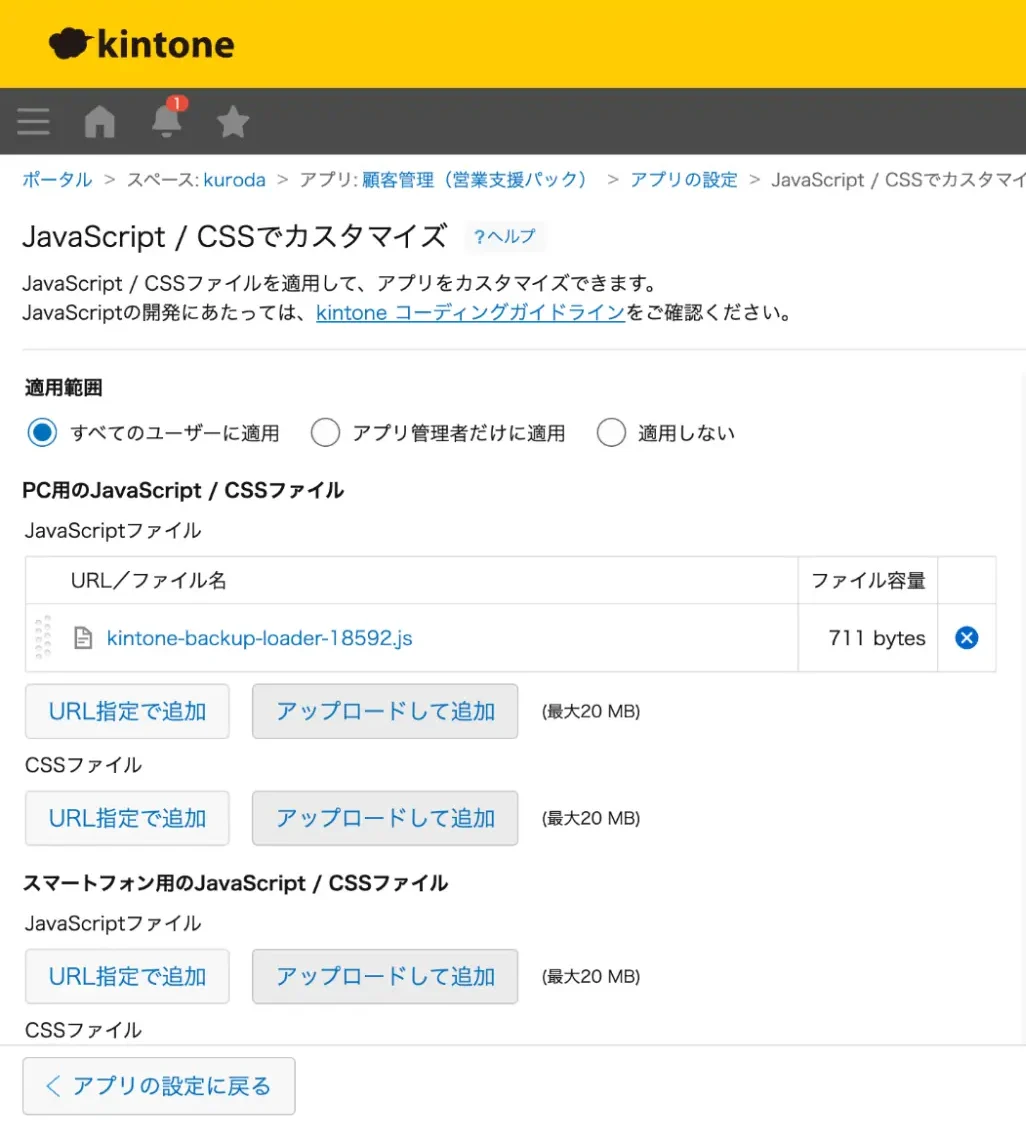Select アプリ管理者だけに適用 radio button
This screenshot has width=1026, height=1126.
pyautogui.click(x=325, y=433)
